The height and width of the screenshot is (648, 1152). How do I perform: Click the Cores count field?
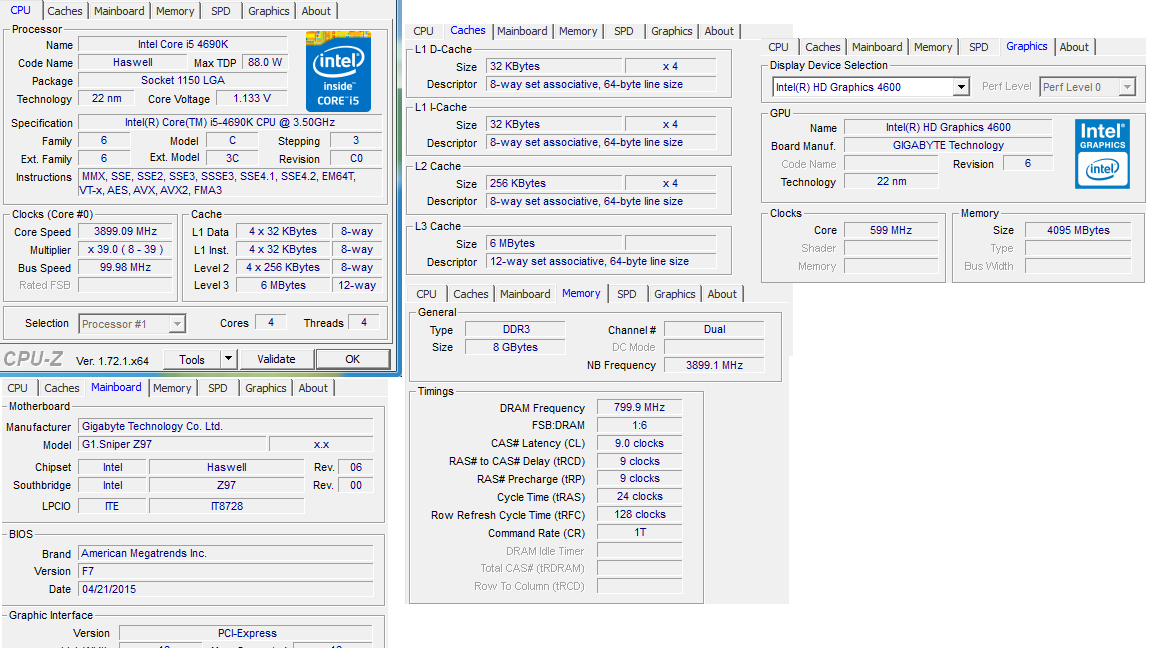[271, 322]
